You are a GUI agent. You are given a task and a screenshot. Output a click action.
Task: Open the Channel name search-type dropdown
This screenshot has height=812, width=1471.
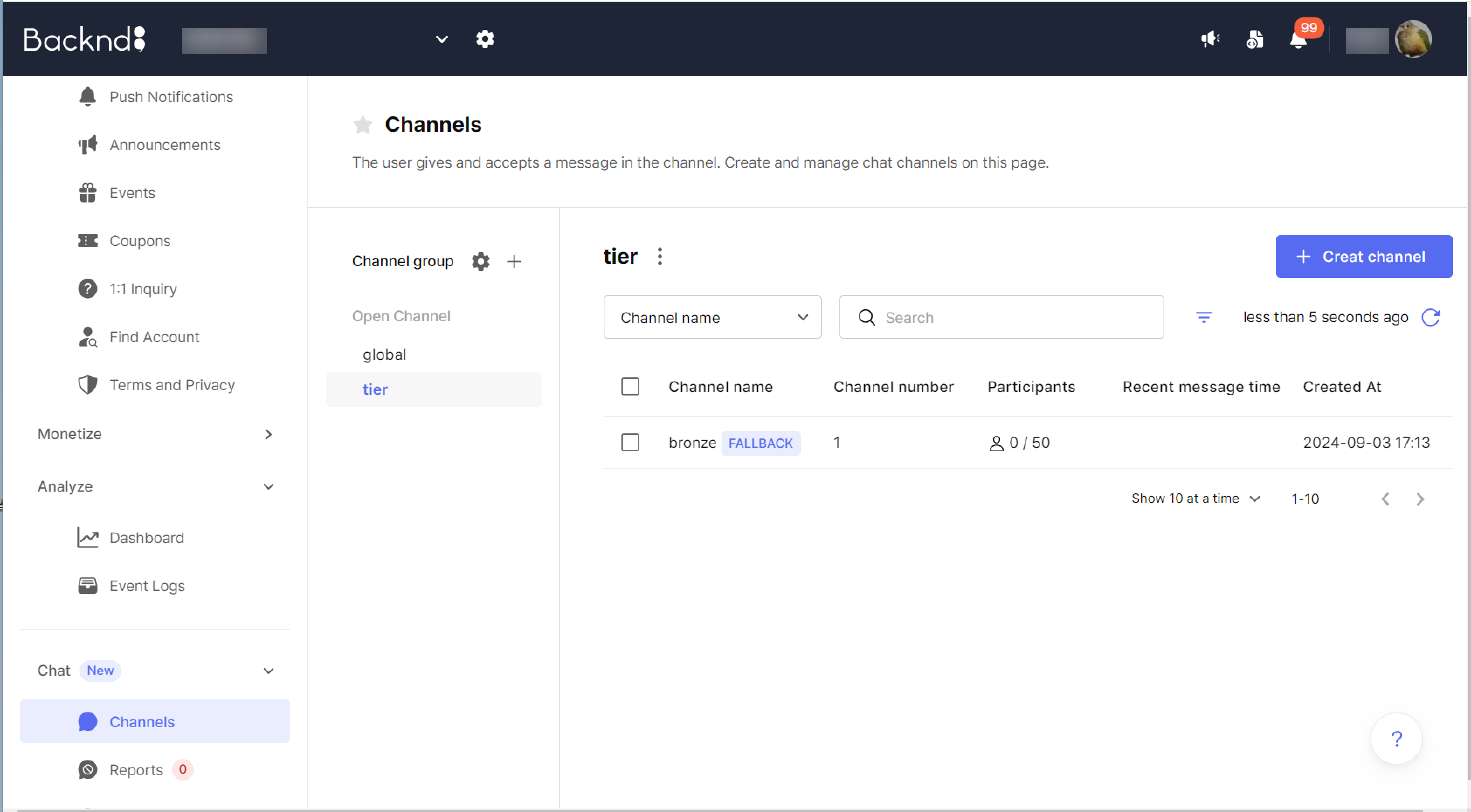point(712,317)
